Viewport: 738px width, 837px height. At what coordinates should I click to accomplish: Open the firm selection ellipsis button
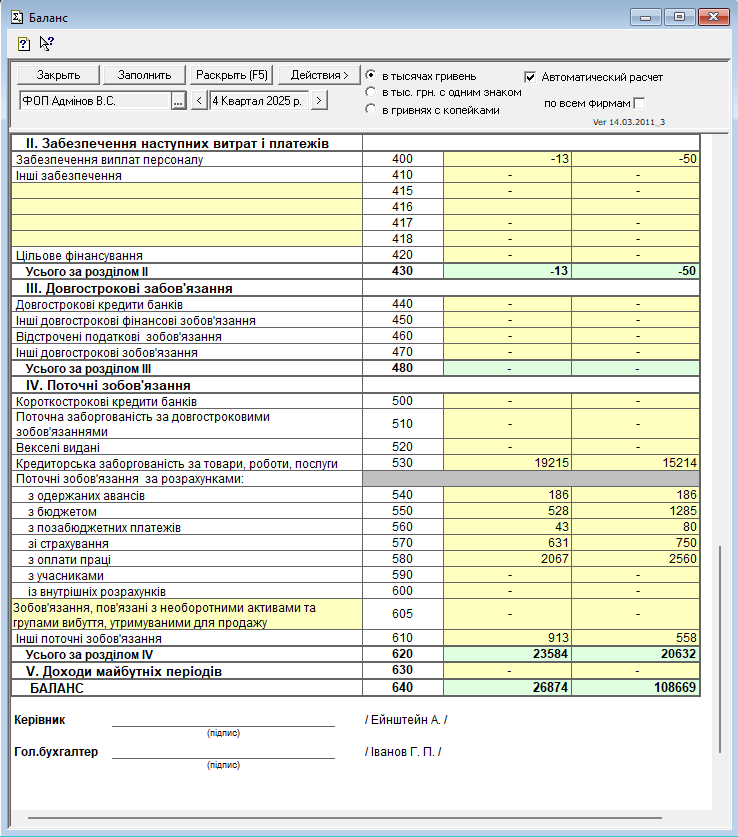(178, 100)
